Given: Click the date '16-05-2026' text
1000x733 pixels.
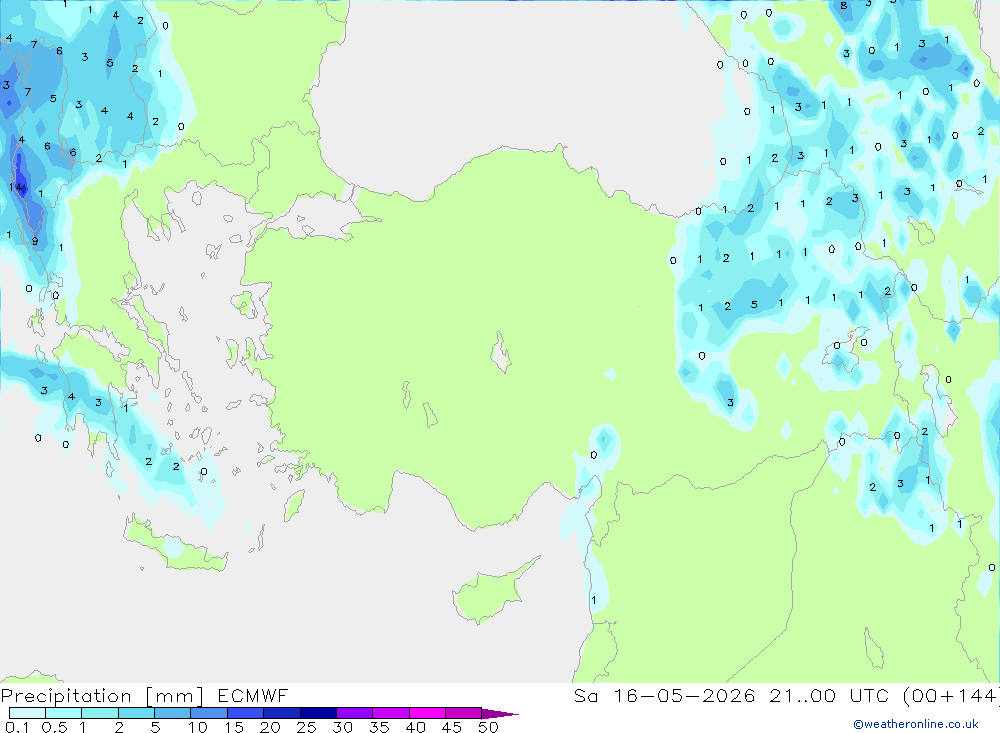Looking at the screenshot, I should (684, 695).
